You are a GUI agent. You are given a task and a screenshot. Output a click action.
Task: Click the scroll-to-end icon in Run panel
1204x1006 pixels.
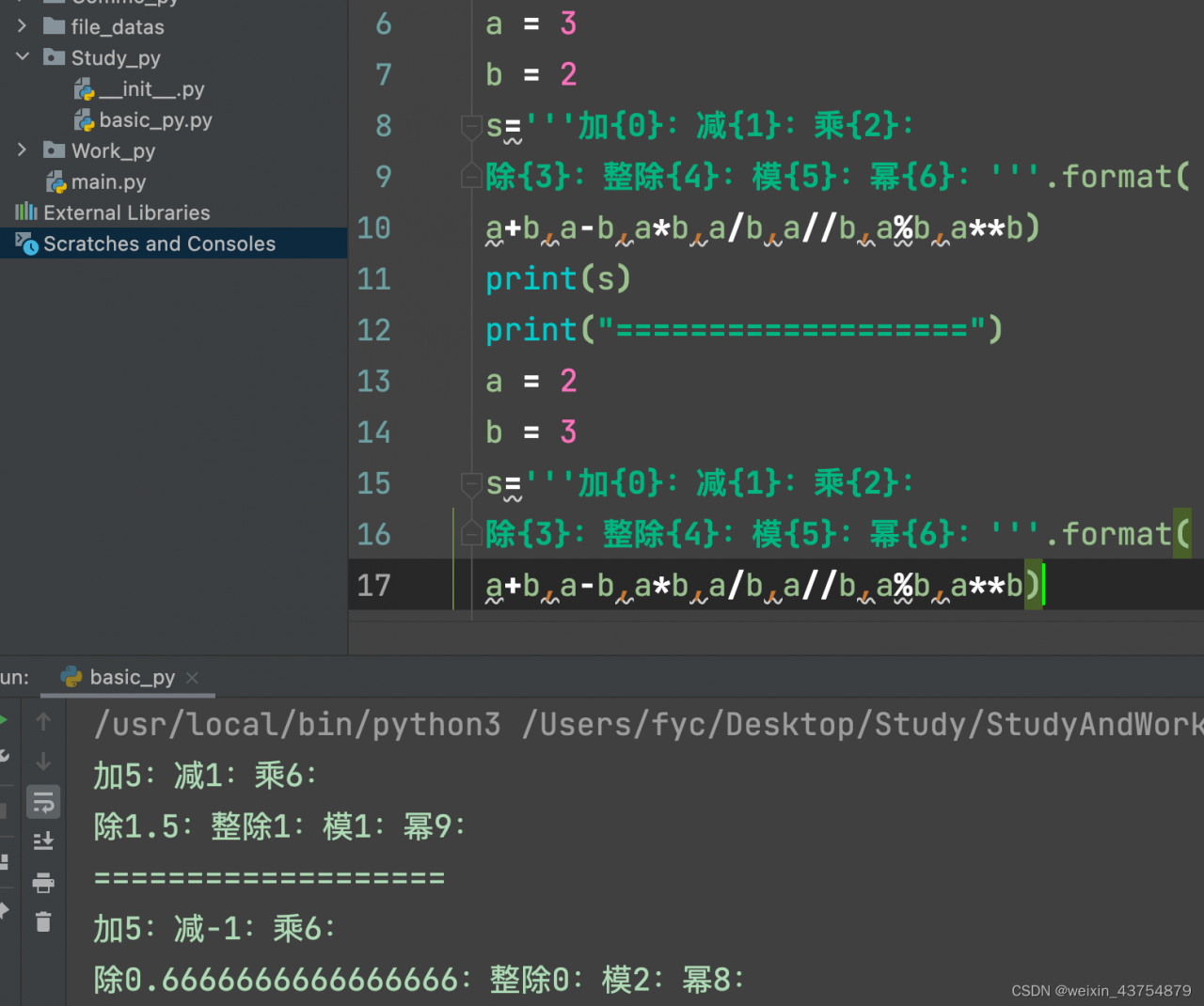pos(43,841)
